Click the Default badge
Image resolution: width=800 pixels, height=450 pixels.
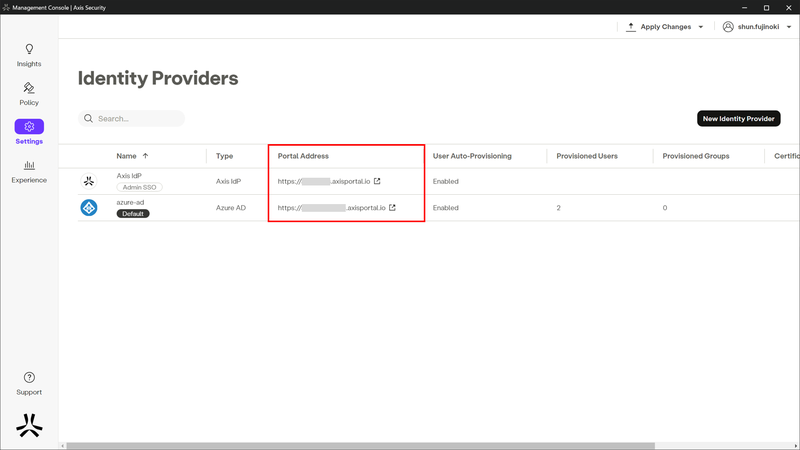[x=133, y=214]
